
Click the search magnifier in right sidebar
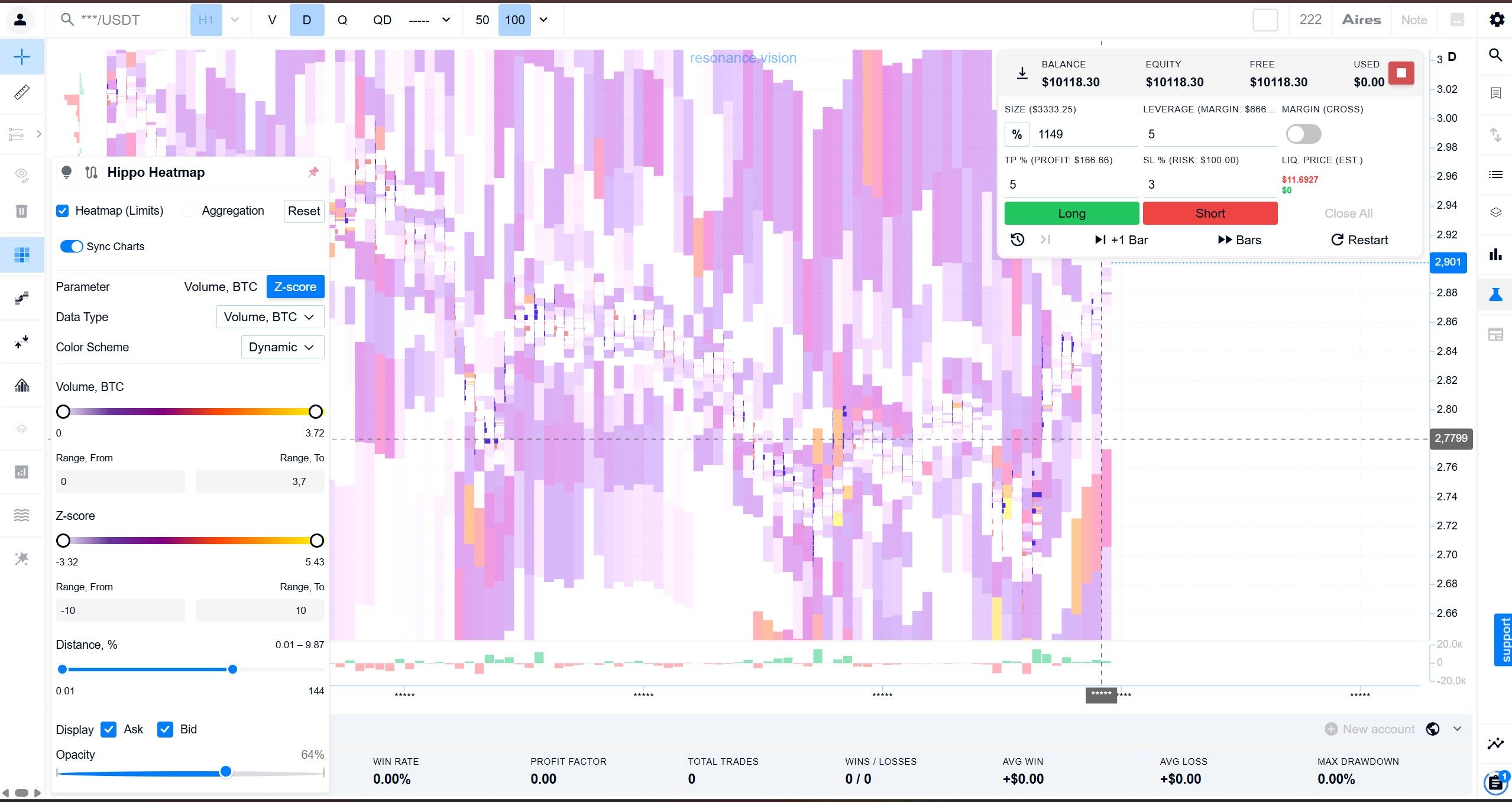(x=1495, y=55)
